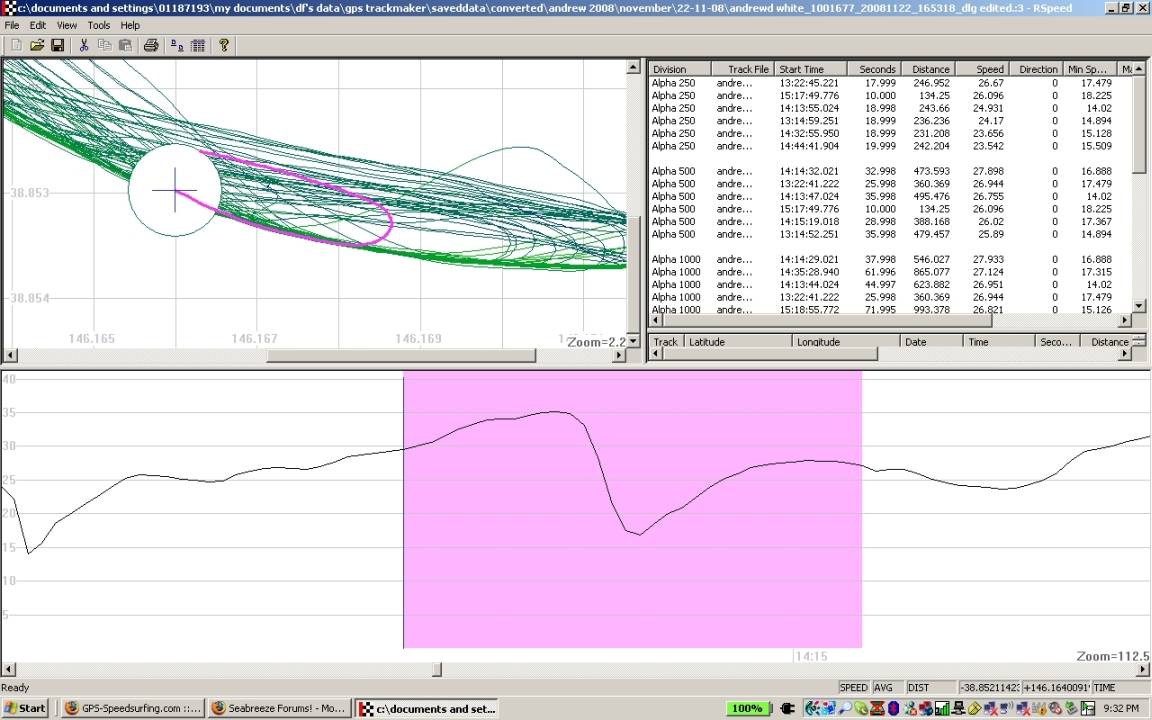
Task: Click the Start Time column header
Action: coord(810,69)
